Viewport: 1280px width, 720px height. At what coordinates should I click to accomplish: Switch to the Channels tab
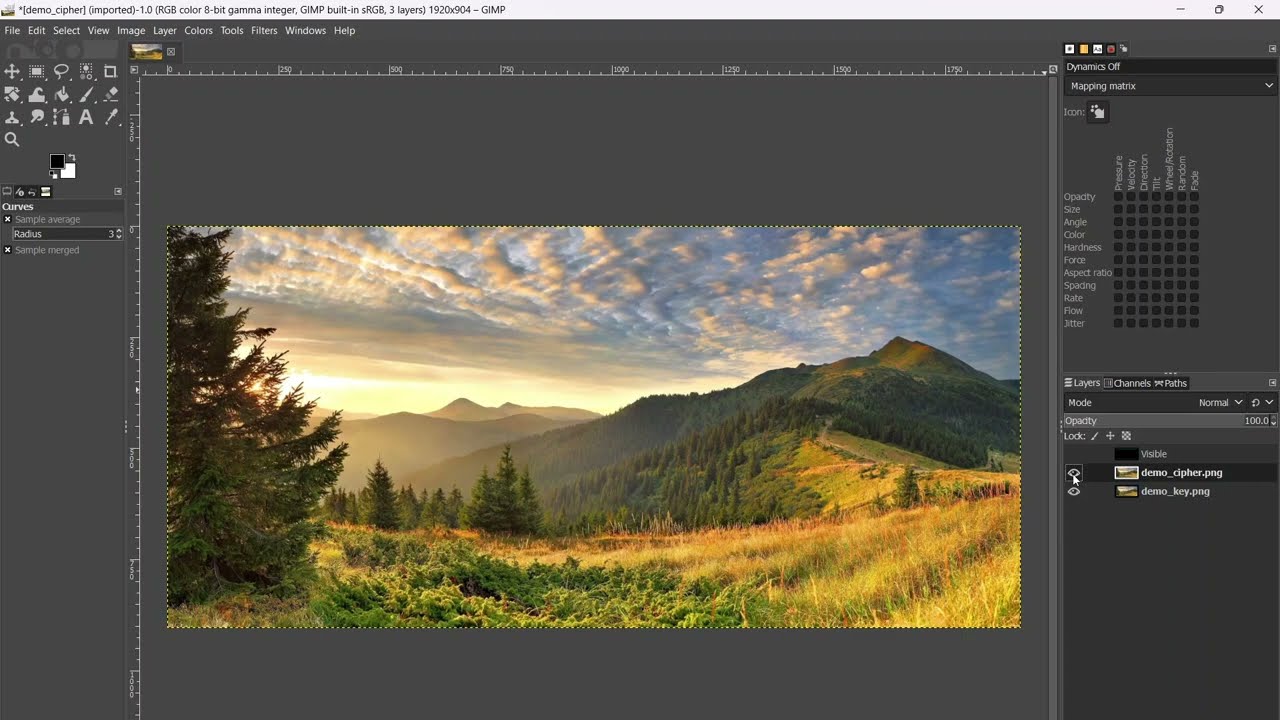tap(1127, 383)
